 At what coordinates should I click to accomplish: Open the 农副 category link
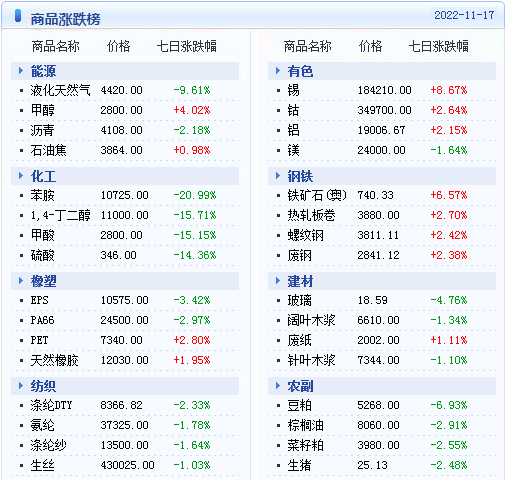point(300,386)
